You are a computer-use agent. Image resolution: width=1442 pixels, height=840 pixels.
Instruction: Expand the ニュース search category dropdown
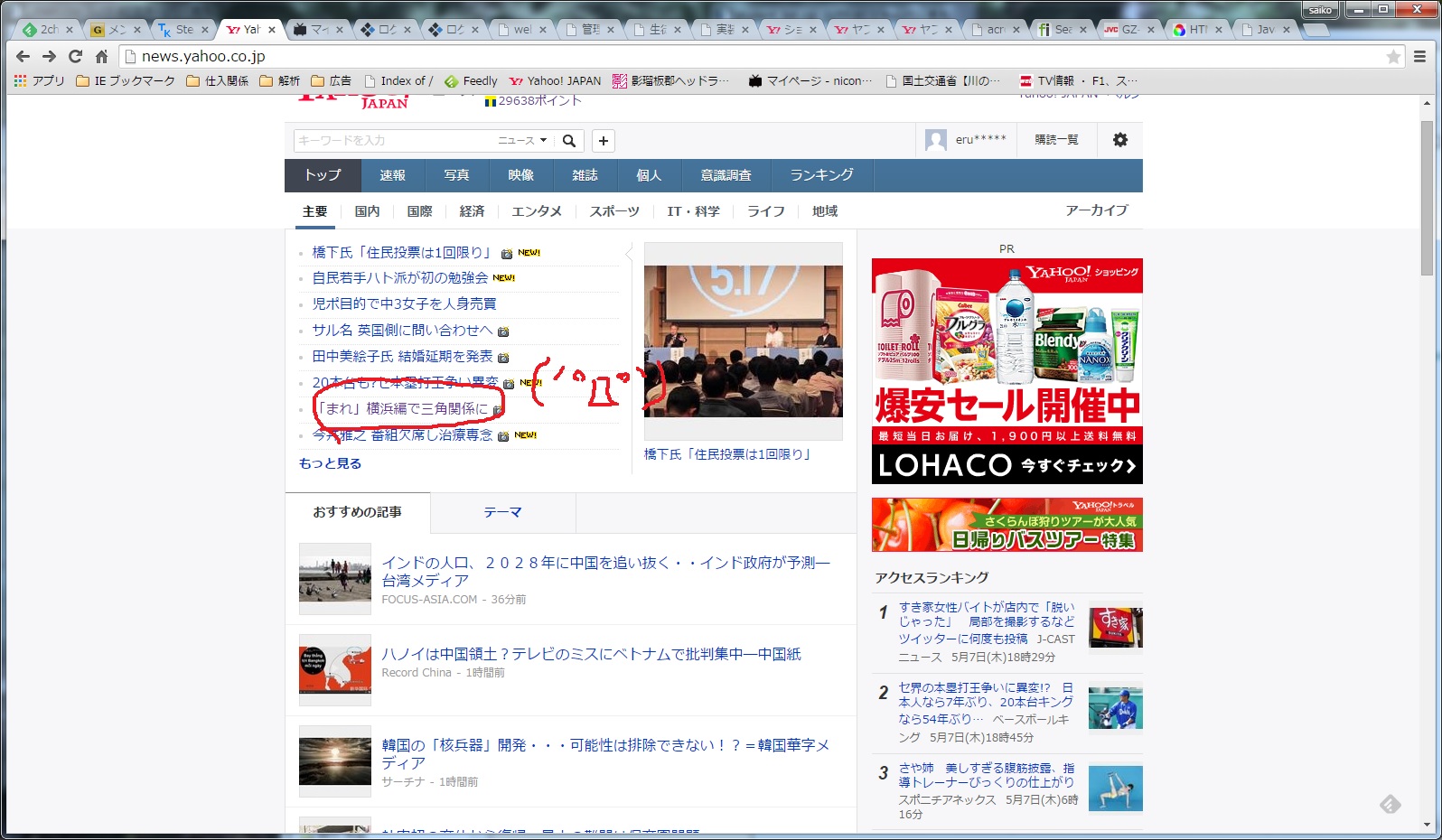[x=523, y=141]
